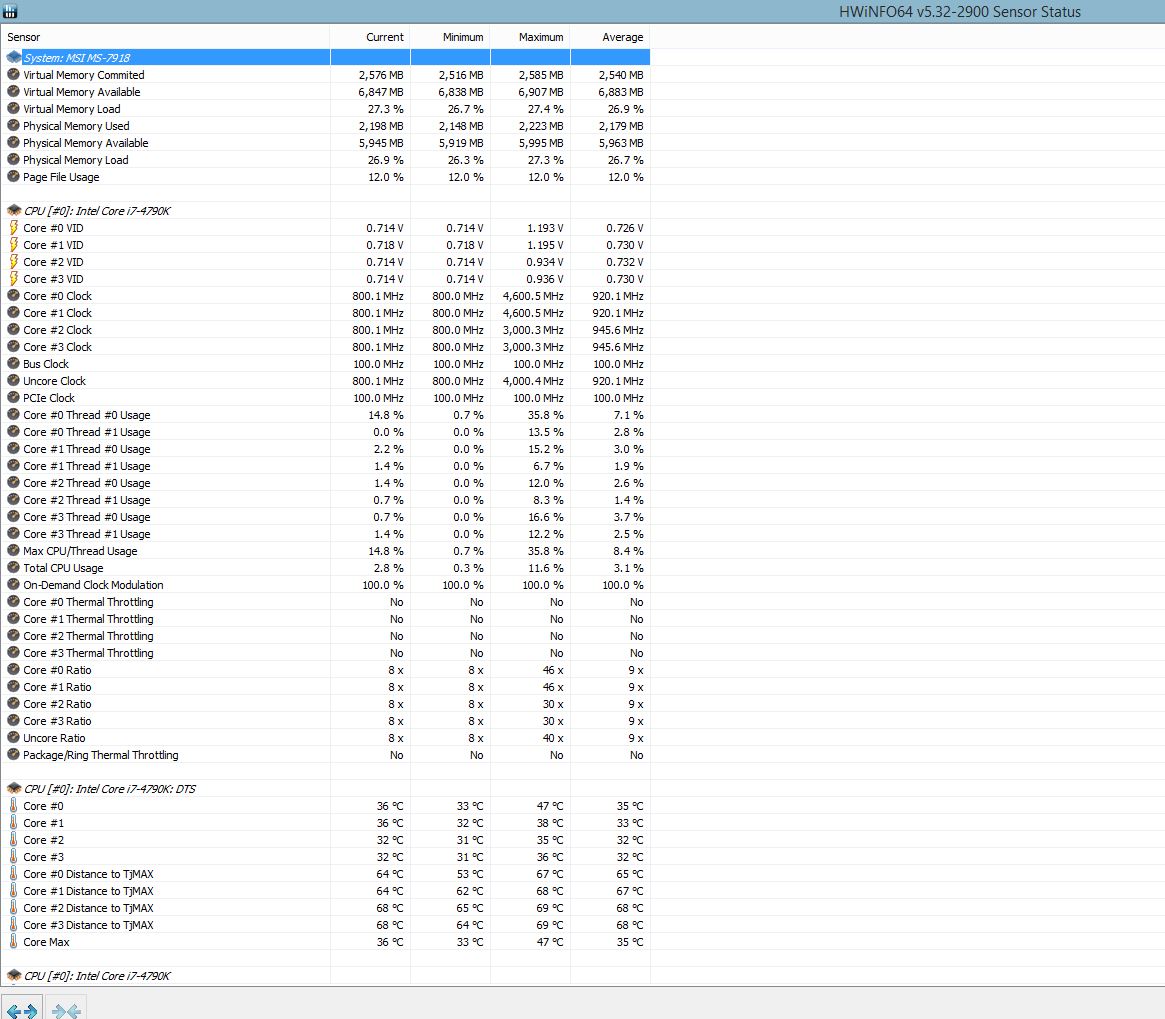Click the 2,576 MB current value
This screenshot has width=1165, height=1019.
click(x=381, y=74)
